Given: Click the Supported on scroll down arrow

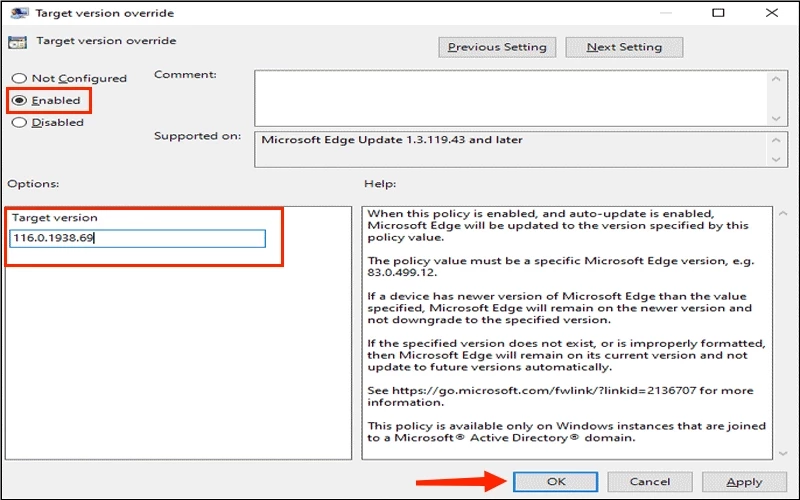Looking at the screenshot, I should click(x=776, y=159).
